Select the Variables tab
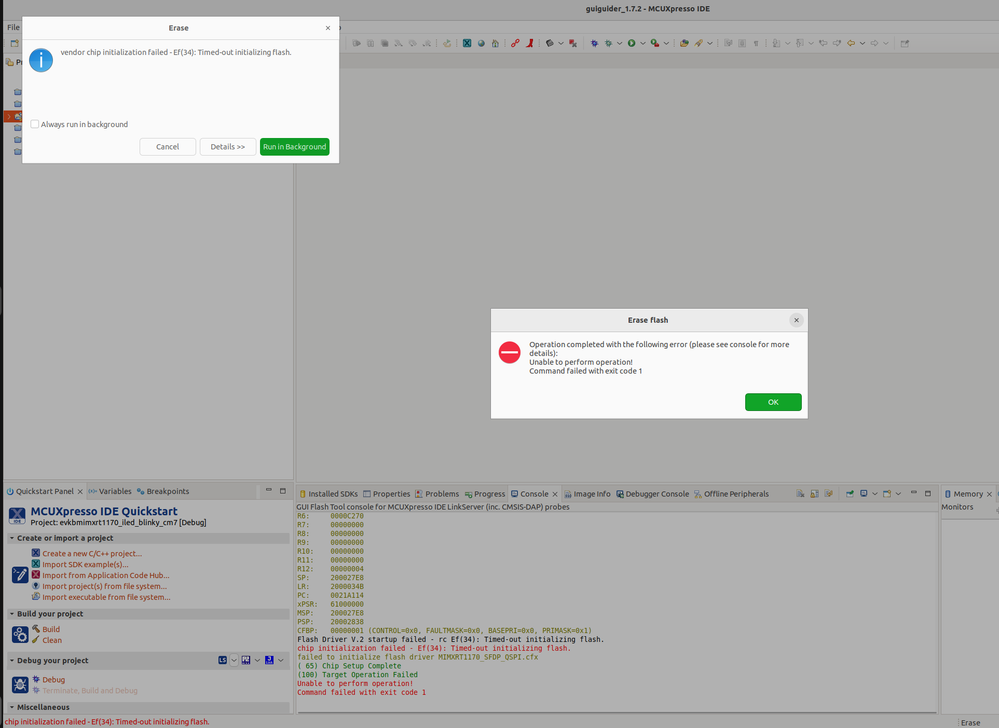 coord(110,491)
